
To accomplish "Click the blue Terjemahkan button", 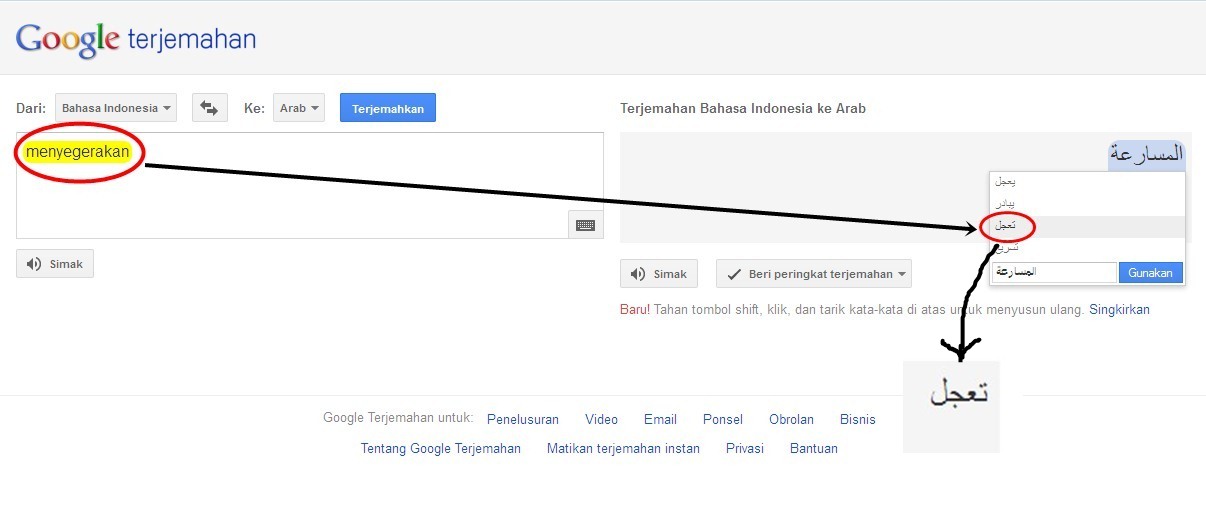I will point(388,108).
